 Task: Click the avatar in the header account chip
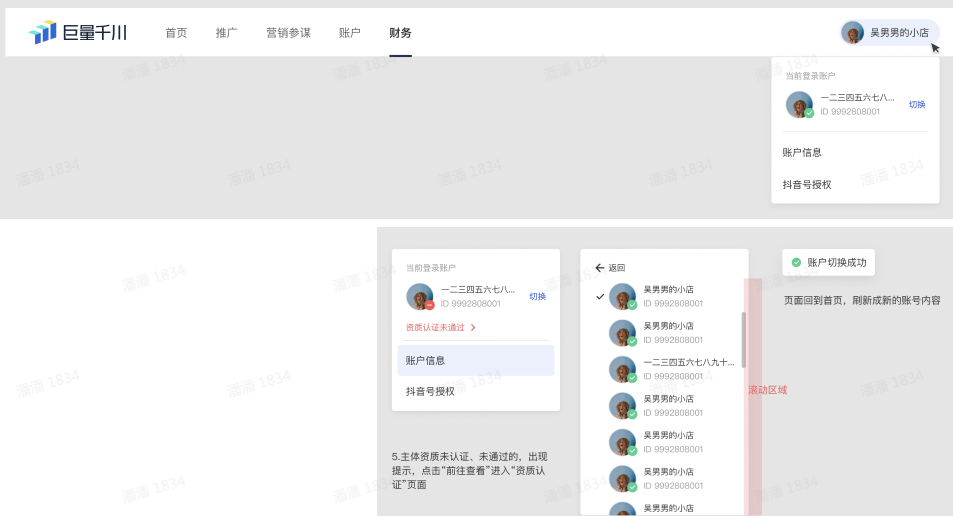pyautogui.click(x=853, y=33)
